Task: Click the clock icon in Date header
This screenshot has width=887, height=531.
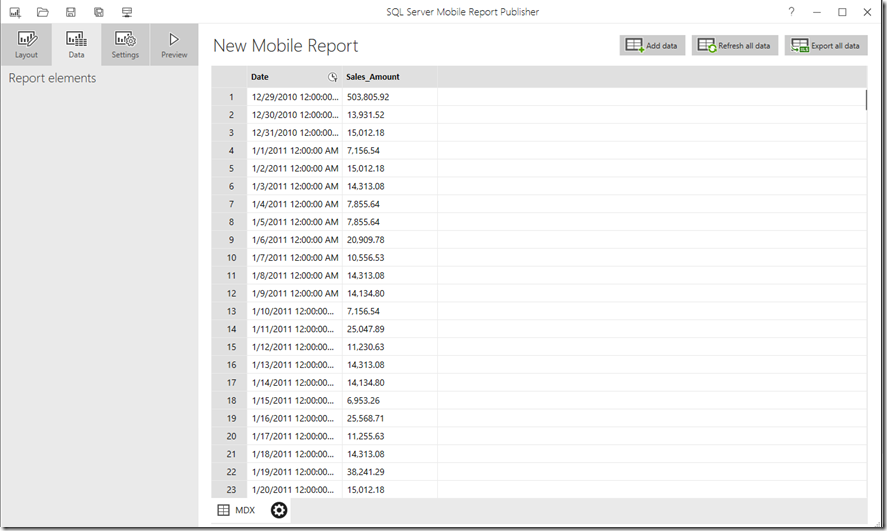Action: [333, 77]
